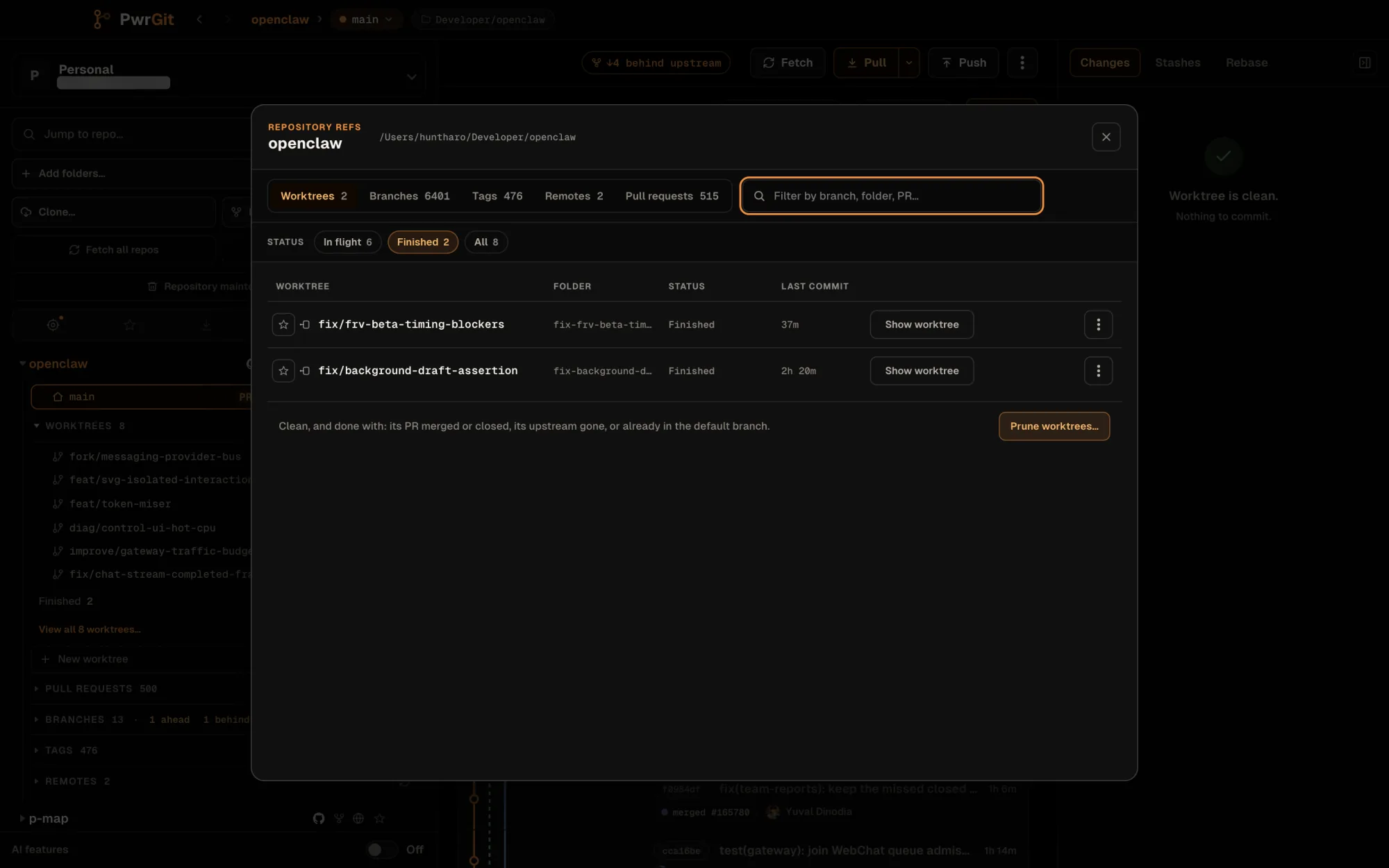Close the Repository Refs dialog

pyautogui.click(x=1106, y=137)
